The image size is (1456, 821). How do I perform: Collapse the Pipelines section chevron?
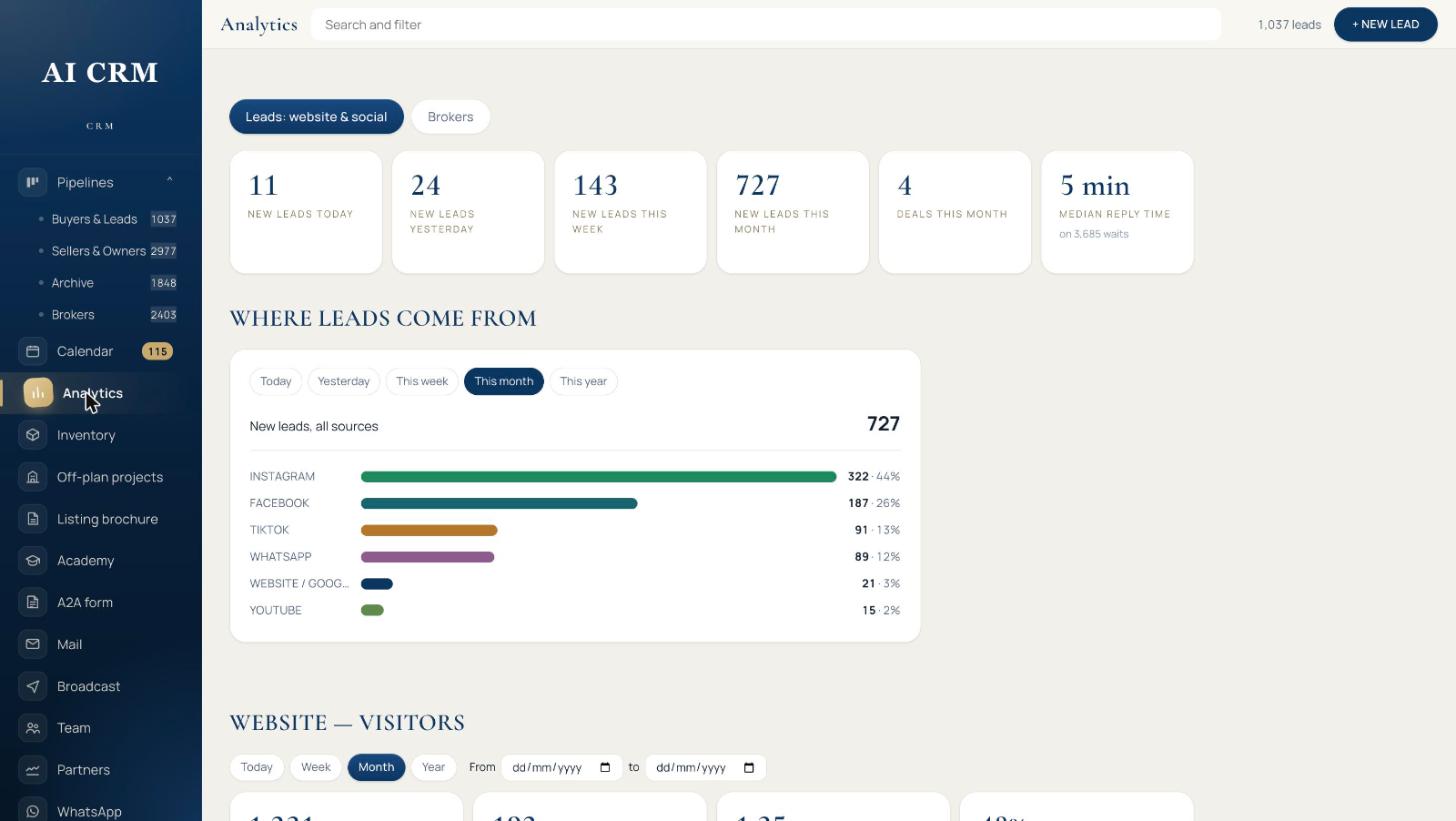tap(169, 181)
